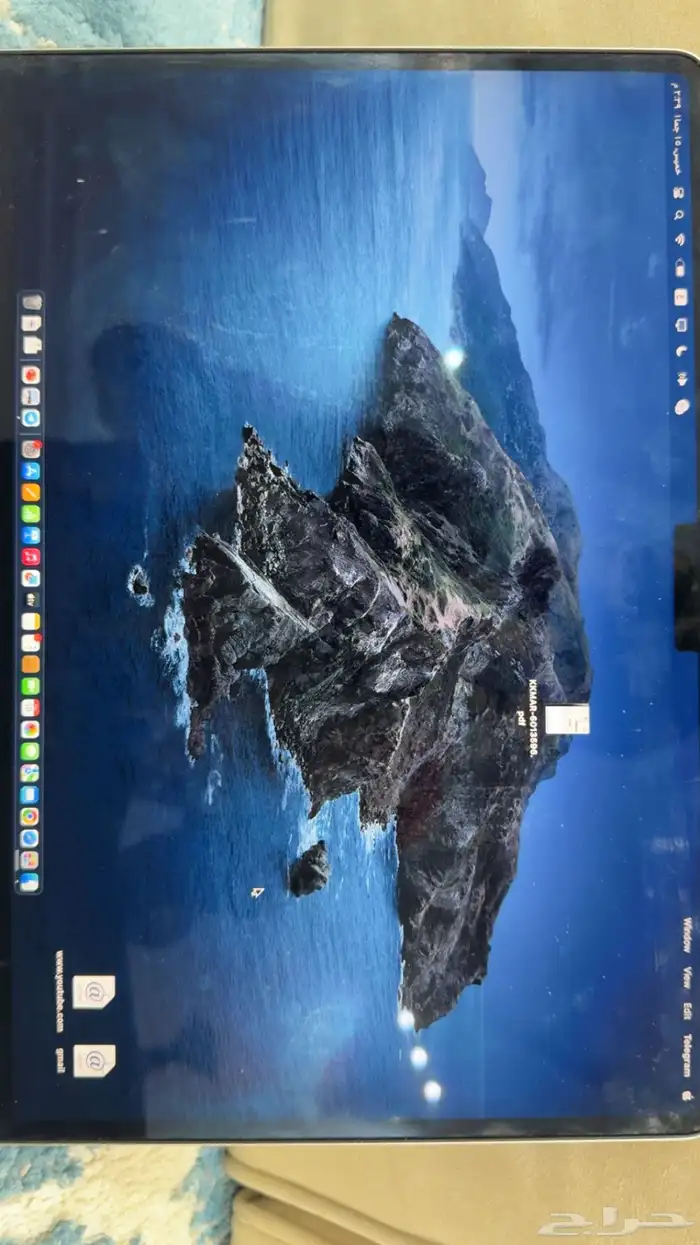This screenshot has width=700, height=1245.
Task: Open the Edit menu
Action: [x=687, y=1011]
